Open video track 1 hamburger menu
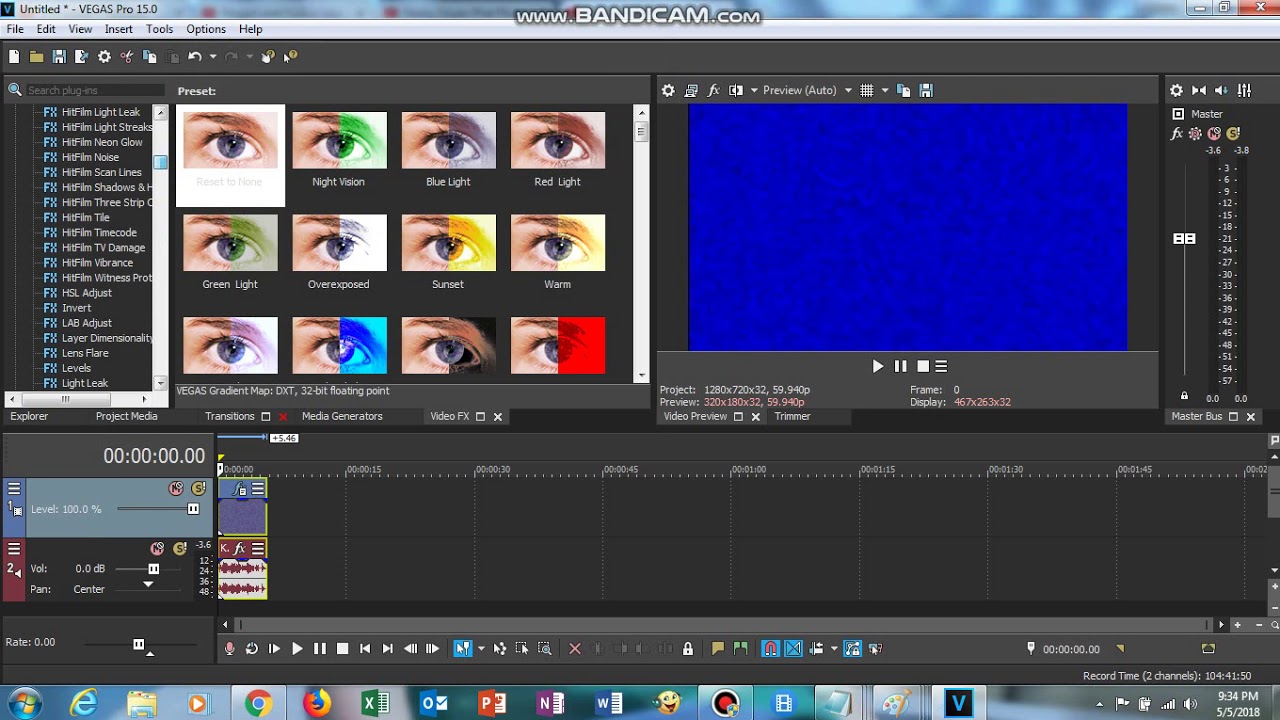 click(x=14, y=489)
